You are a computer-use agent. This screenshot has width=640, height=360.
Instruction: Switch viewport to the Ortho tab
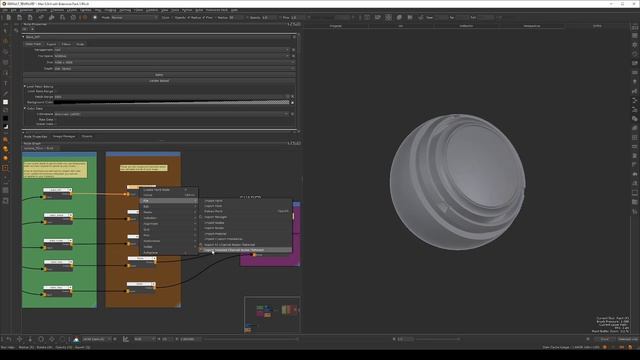click(597, 26)
